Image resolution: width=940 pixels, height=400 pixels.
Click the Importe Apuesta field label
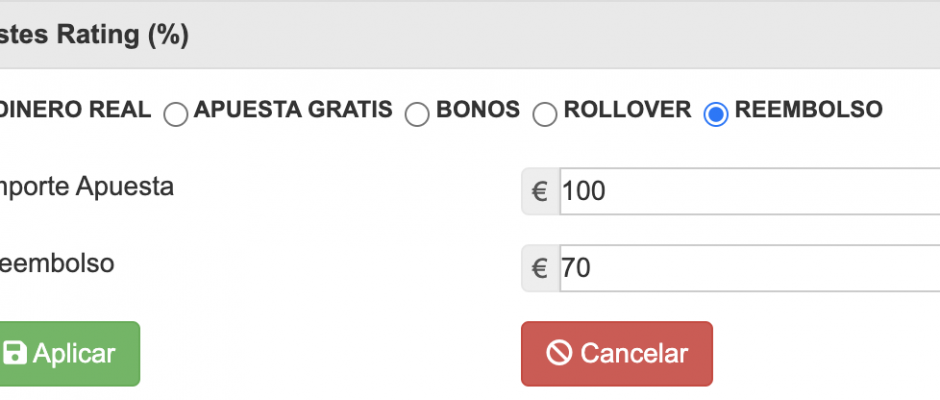[x=87, y=187]
